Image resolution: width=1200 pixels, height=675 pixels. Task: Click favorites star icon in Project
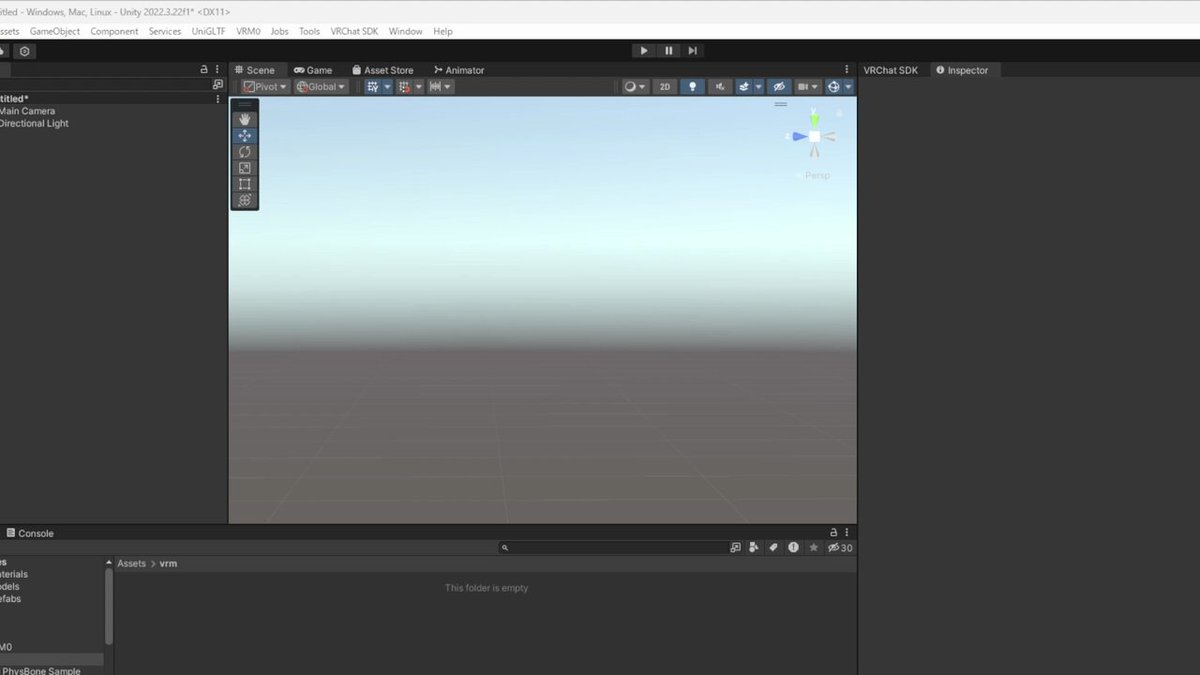click(x=814, y=548)
